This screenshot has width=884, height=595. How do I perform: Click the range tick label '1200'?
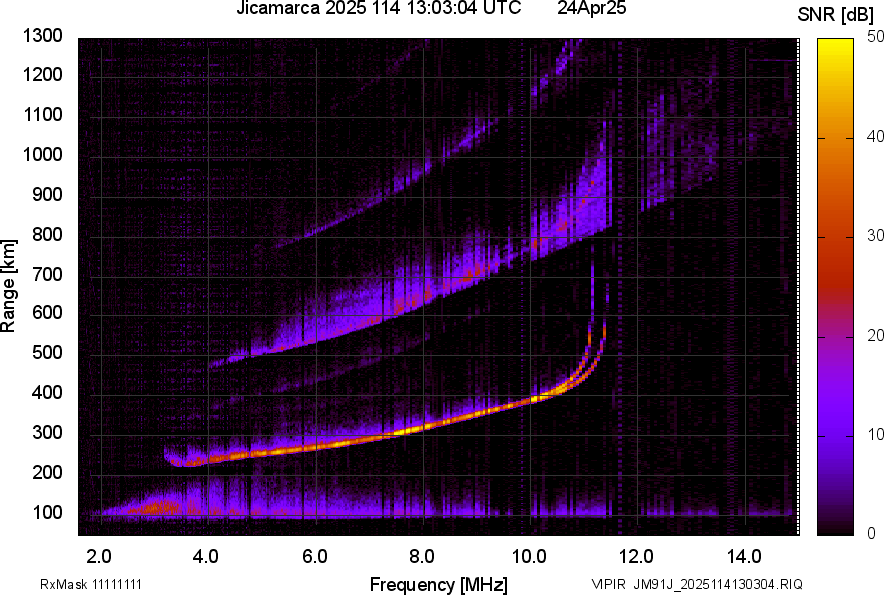tap(42, 74)
